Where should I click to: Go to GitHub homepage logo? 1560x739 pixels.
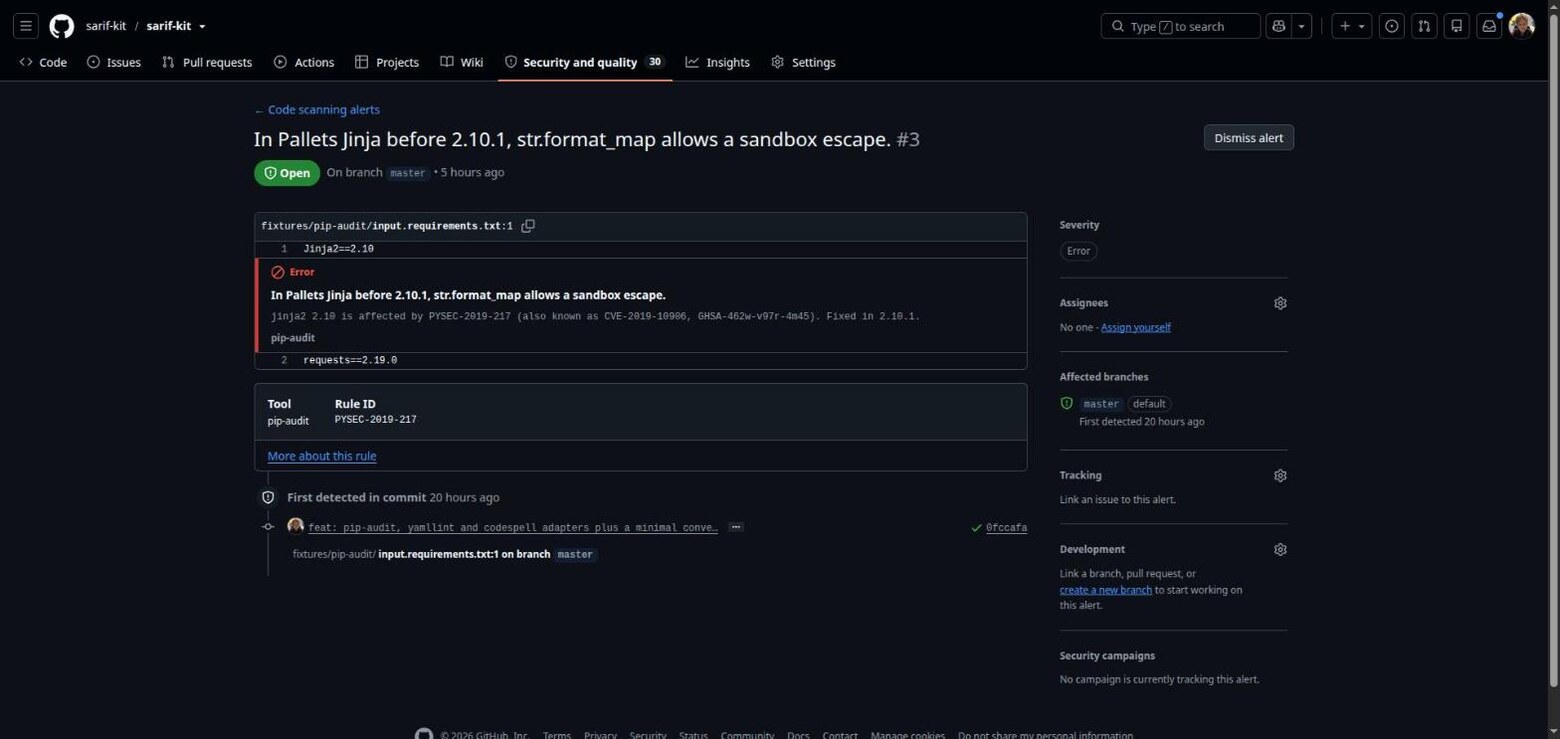click(x=62, y=26)
